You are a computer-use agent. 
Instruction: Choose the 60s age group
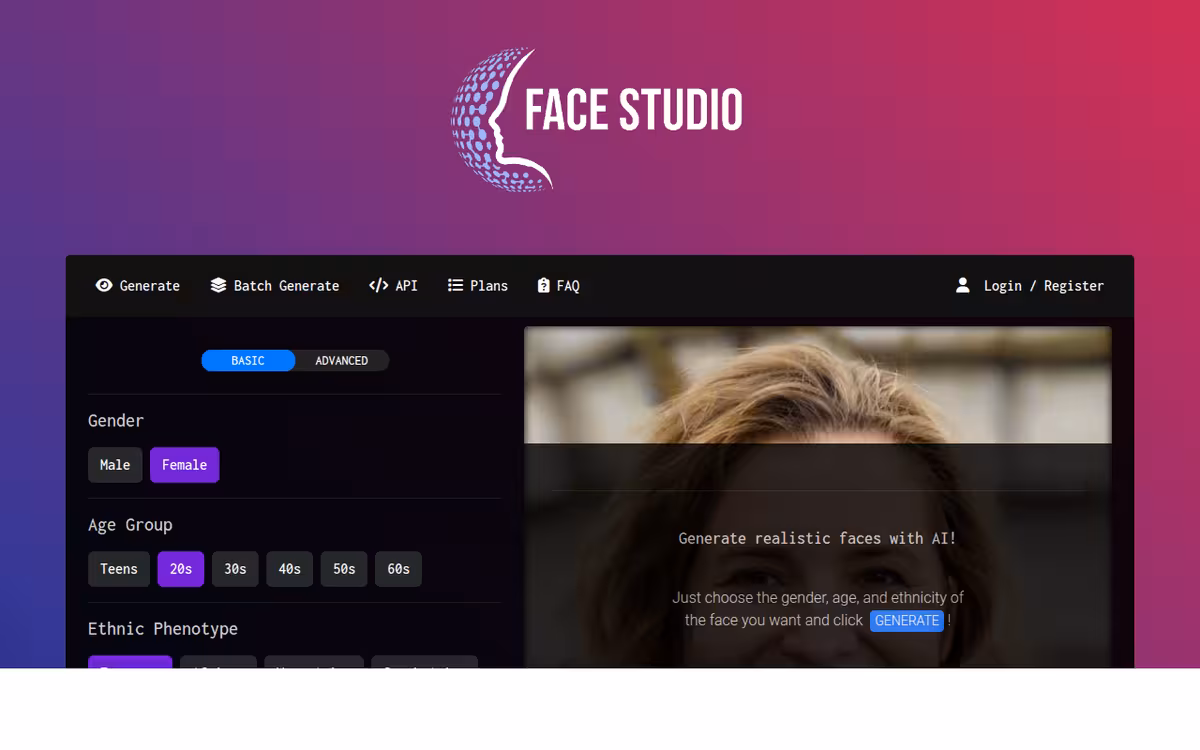399,569
